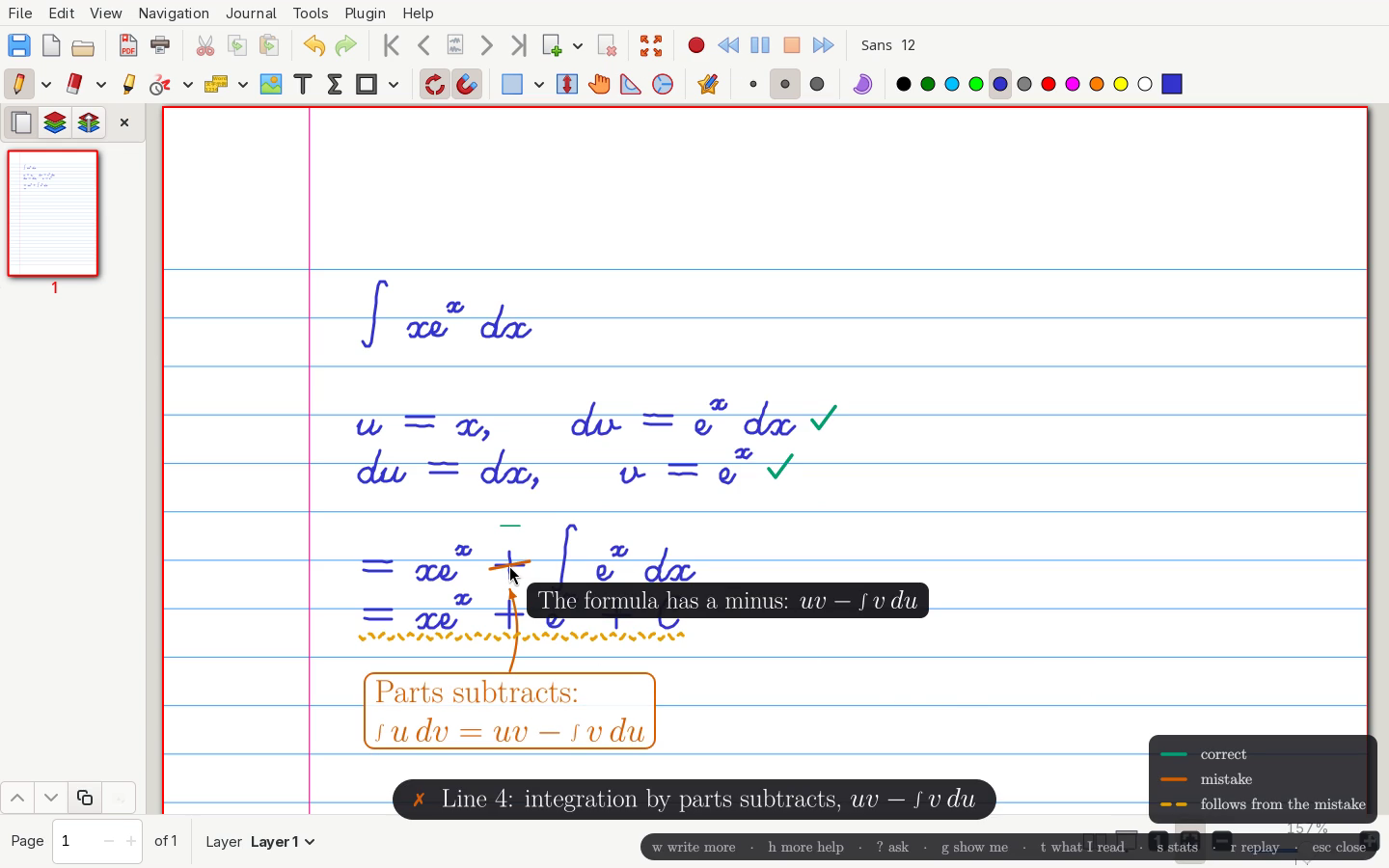Pick the orange pen color

[1097, 85]
